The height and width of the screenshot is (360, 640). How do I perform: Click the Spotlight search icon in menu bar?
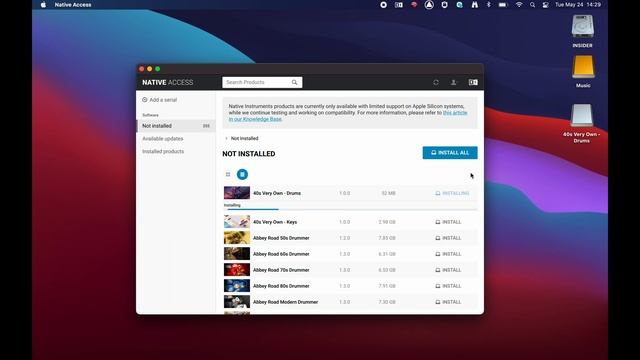click(532, 5)
